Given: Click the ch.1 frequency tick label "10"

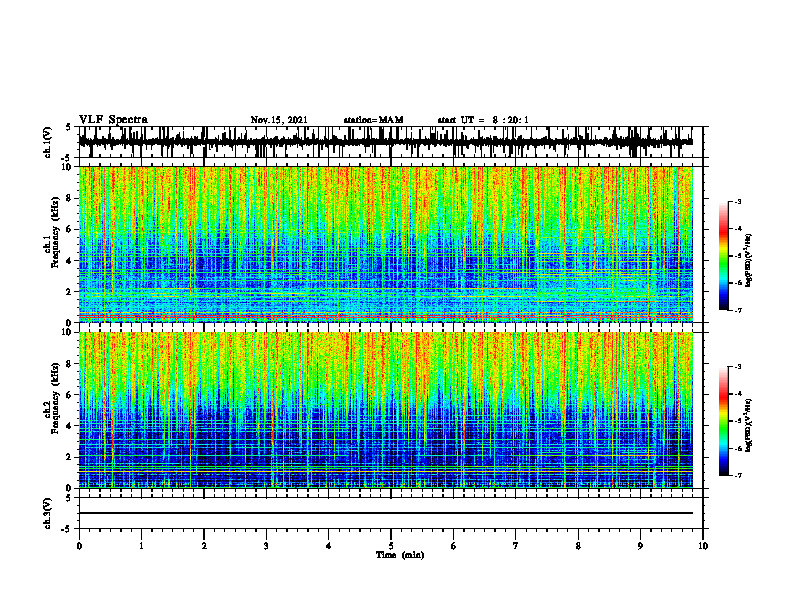Looking at the screenshot, I should coord(68,167).
